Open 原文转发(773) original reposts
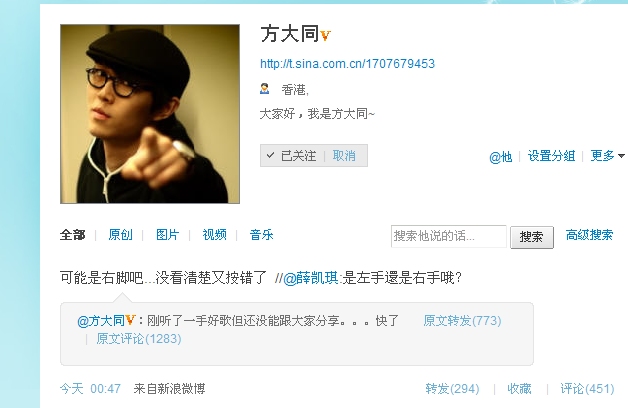 click(462, 320)
